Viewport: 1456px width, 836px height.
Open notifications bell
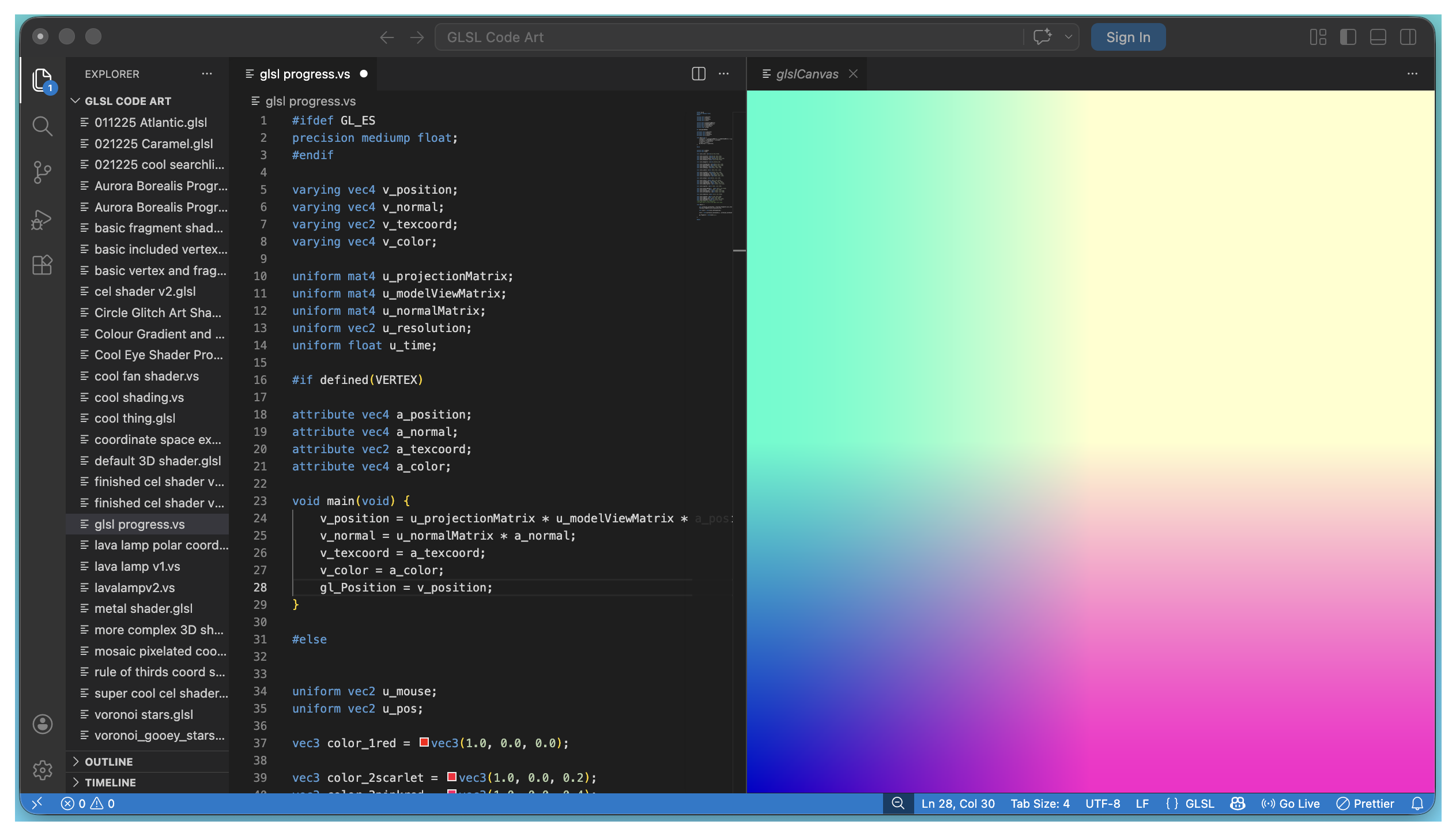(1417, 803)
